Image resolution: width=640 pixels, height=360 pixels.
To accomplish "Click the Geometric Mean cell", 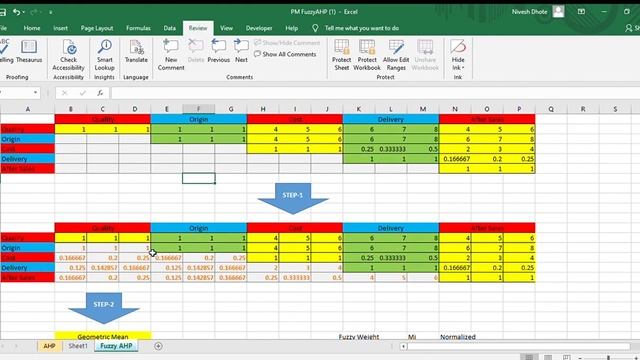I will (x=103, y=336).
